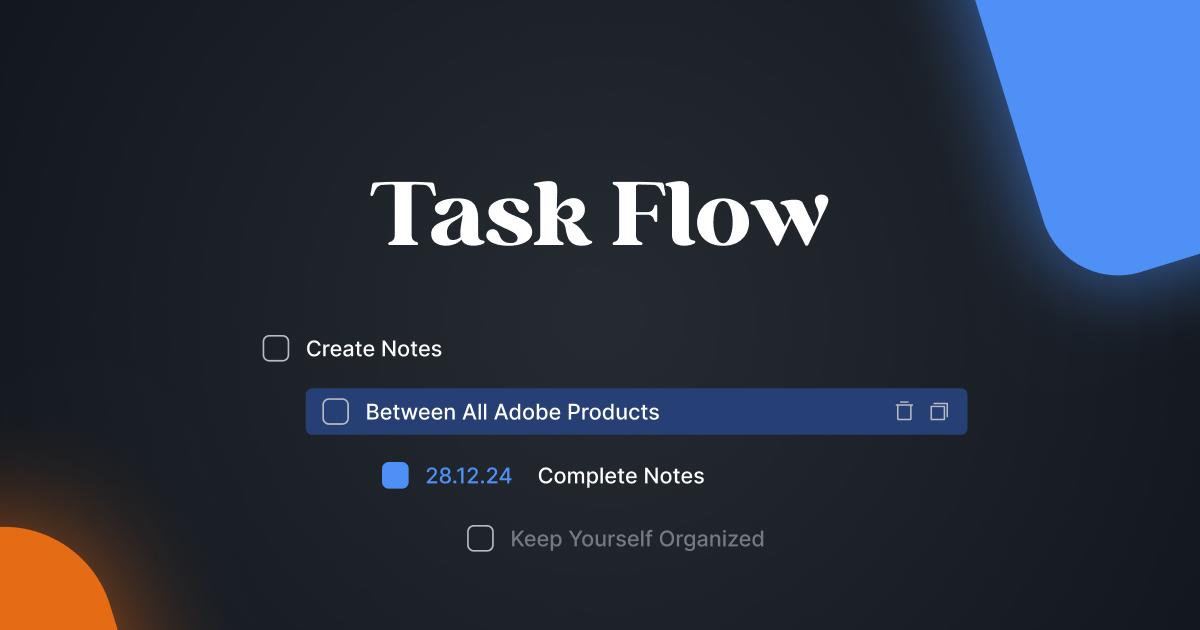
Task: Select the Keep Yourself Organized text
Action: 637,538
